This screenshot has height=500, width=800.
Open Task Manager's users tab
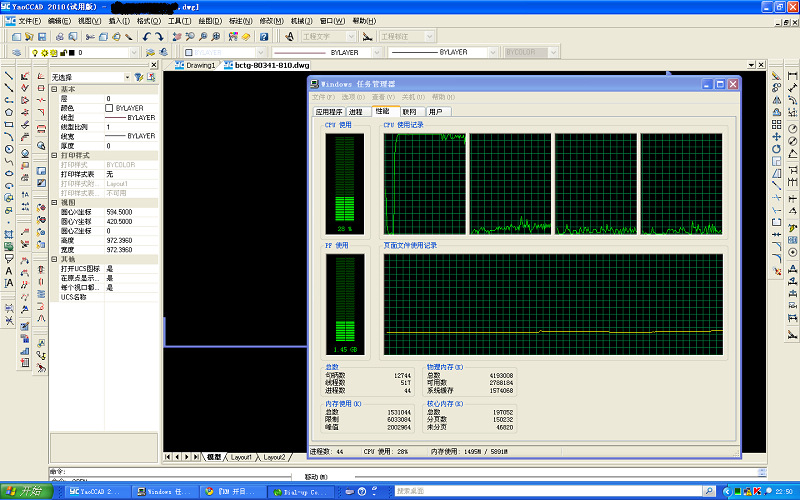coord(436,112)
